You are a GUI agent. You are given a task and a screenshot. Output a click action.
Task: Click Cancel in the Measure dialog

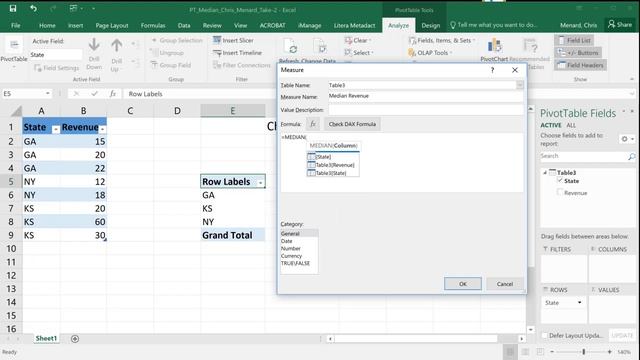pyautogui.click(x=505, y=284)
